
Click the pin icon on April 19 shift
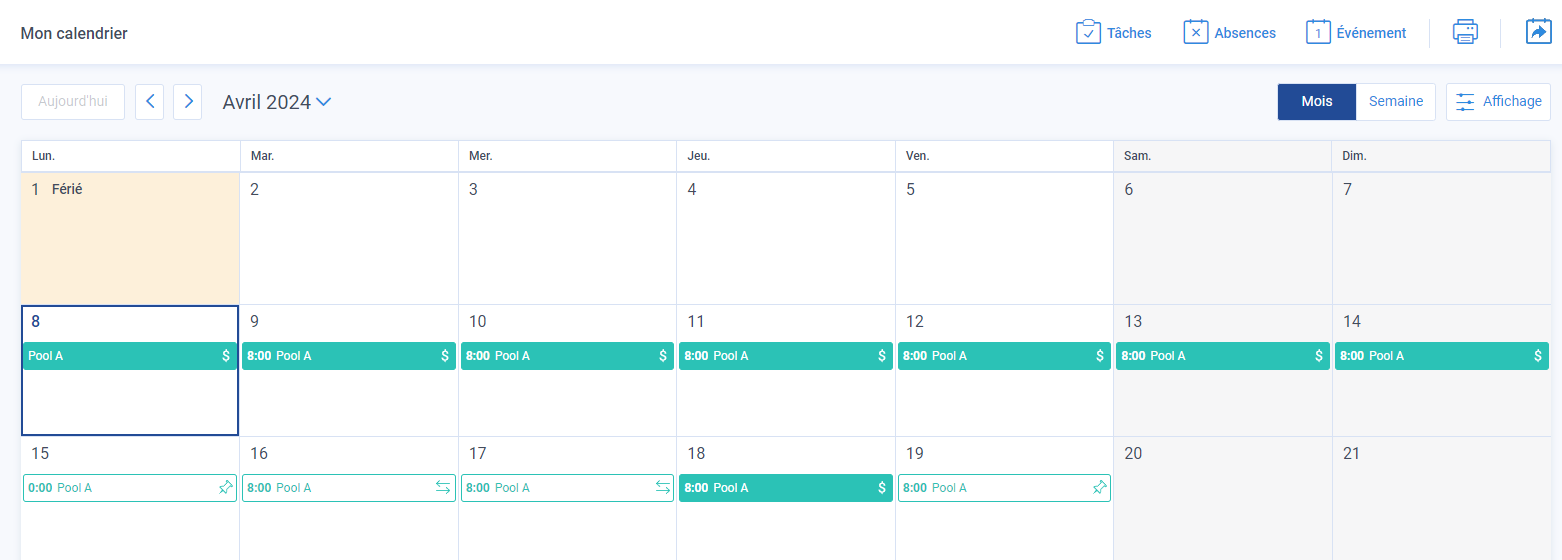[x=1100, y=488]
